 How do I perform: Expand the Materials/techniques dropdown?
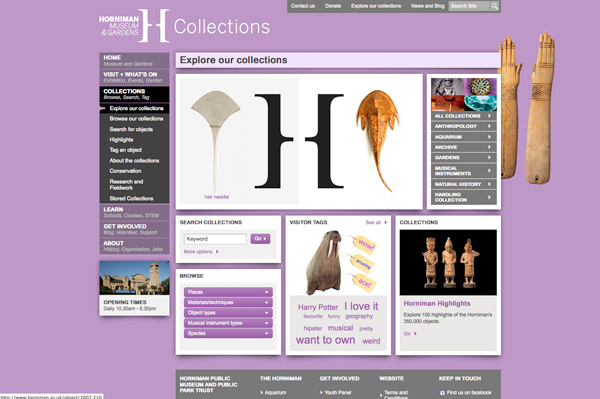(x=228, y=302)
